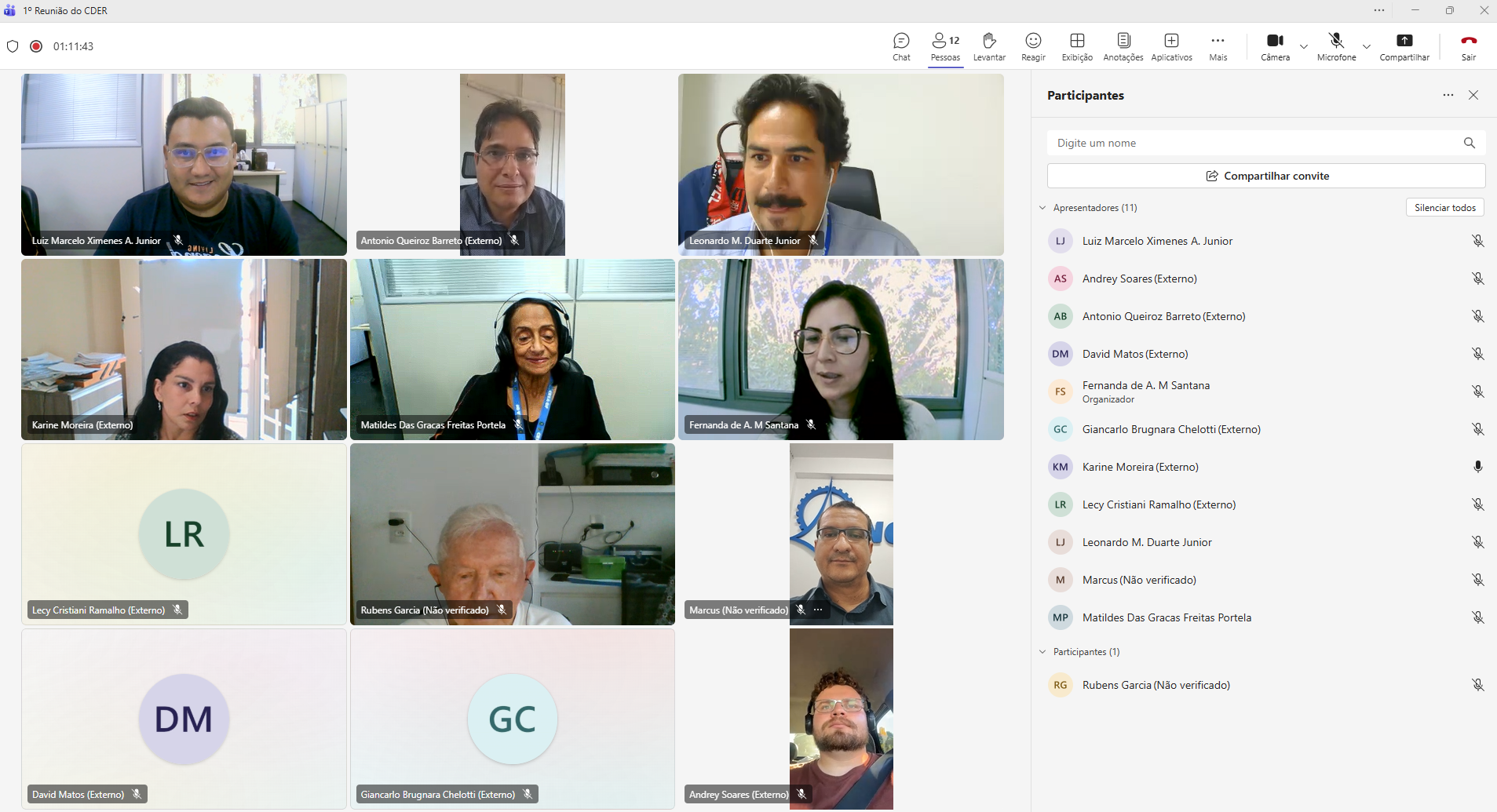Collapse the Participantes (1) section

(1042, 652)
